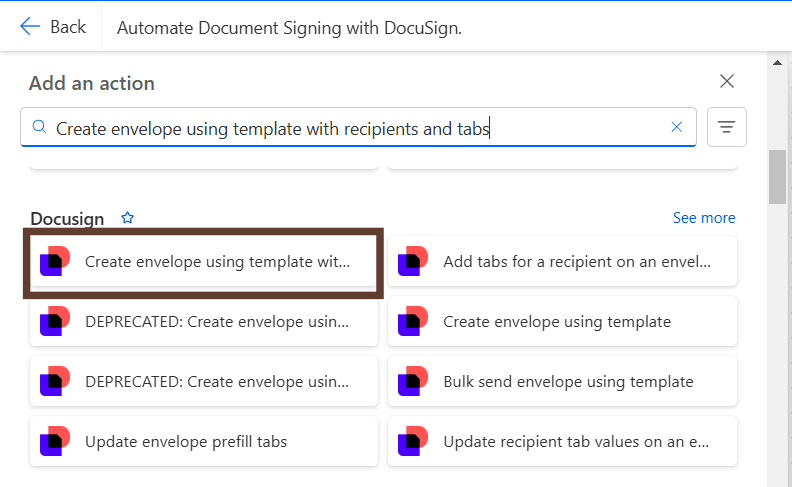Click the search magnifier icon
The width and height of the screenshot is (792, 487).
(x=39, y=127)
